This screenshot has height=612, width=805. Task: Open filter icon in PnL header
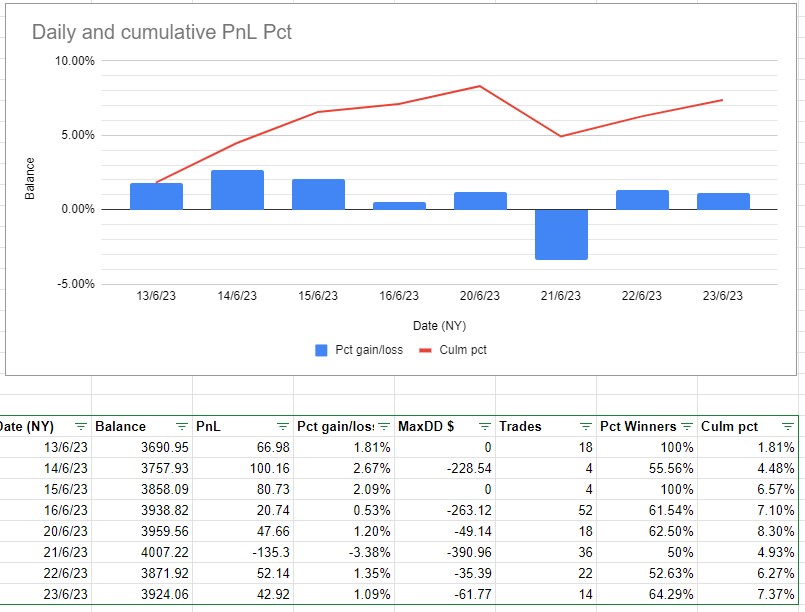pyautogui.click(x=282, y=426)
